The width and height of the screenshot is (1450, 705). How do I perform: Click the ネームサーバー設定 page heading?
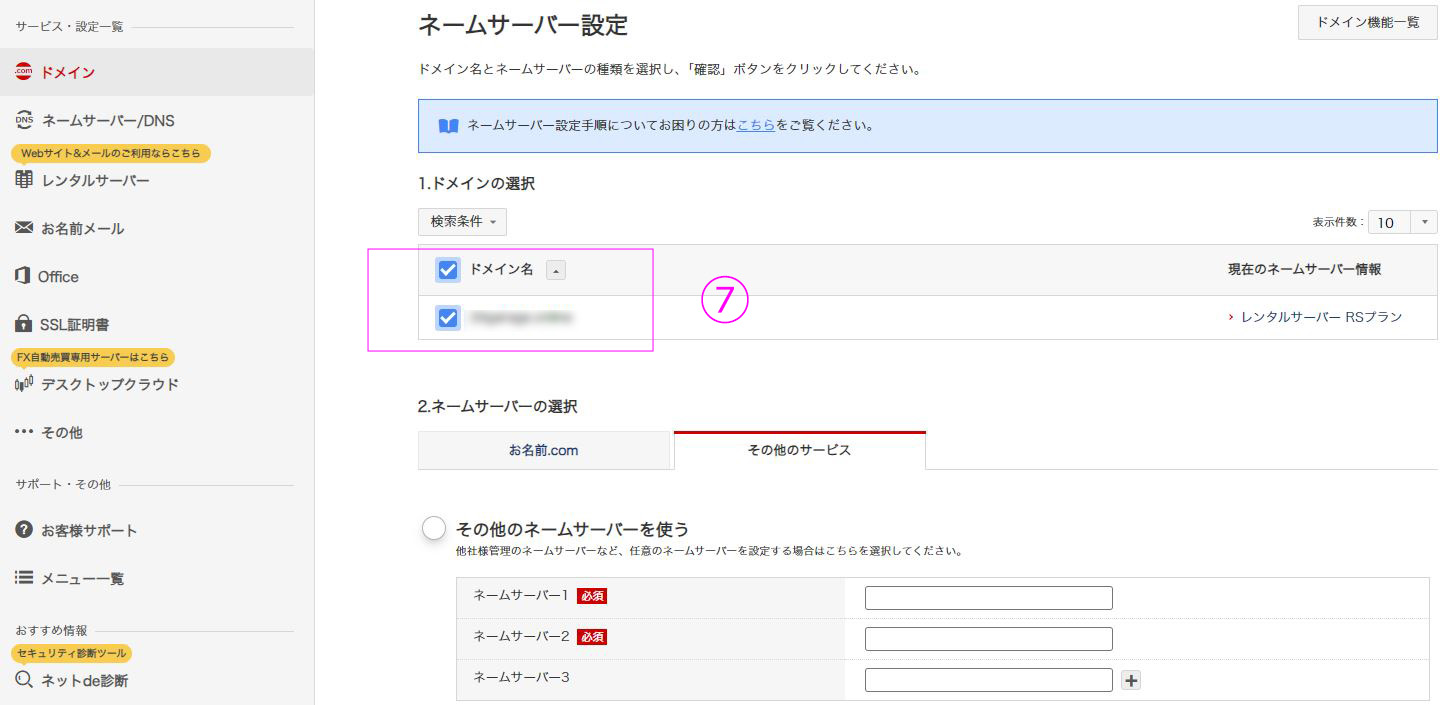(523, 25)
